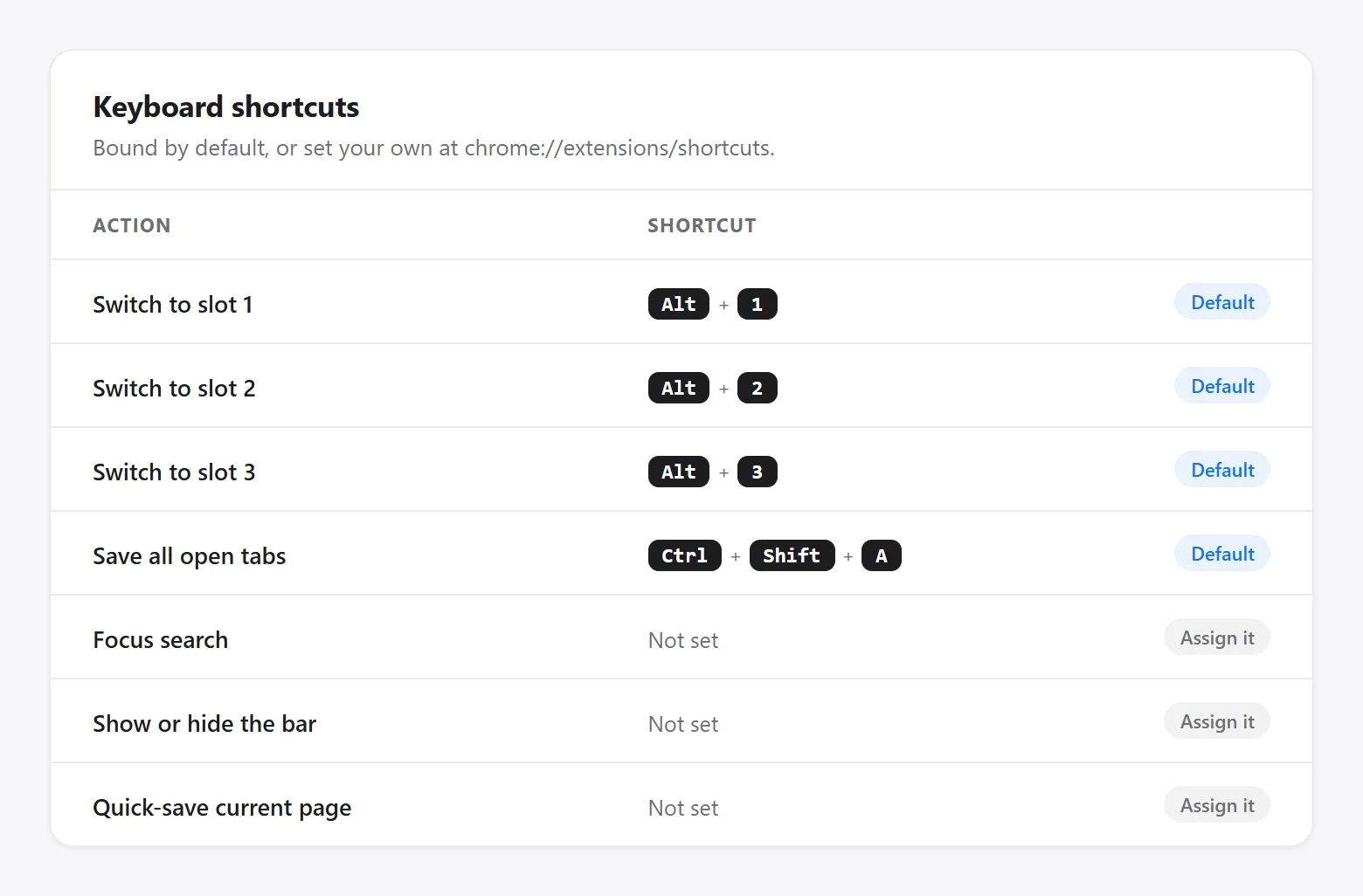Select the 'Switch to slot 3' action label
Screen dimensions: 1363x896
pos(175,472)
